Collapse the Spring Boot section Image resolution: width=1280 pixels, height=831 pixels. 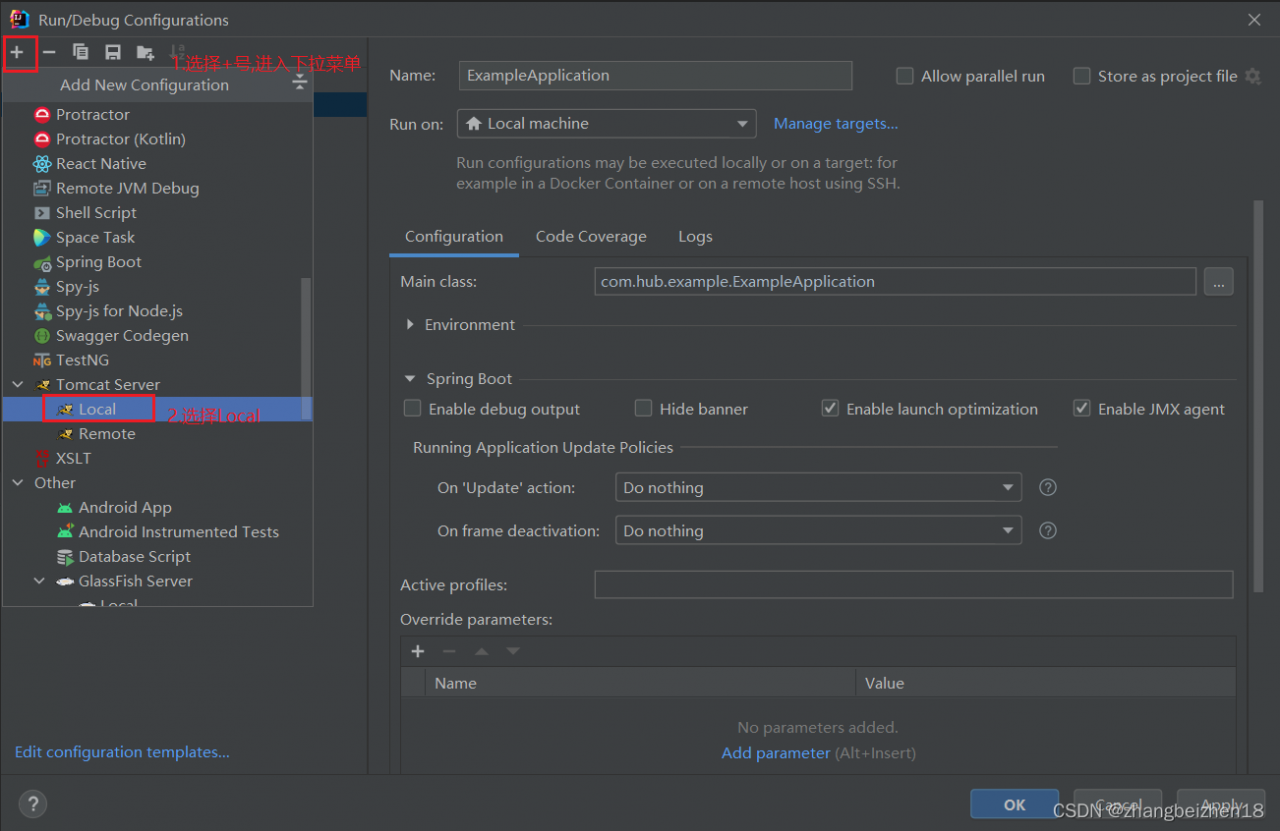410,379
